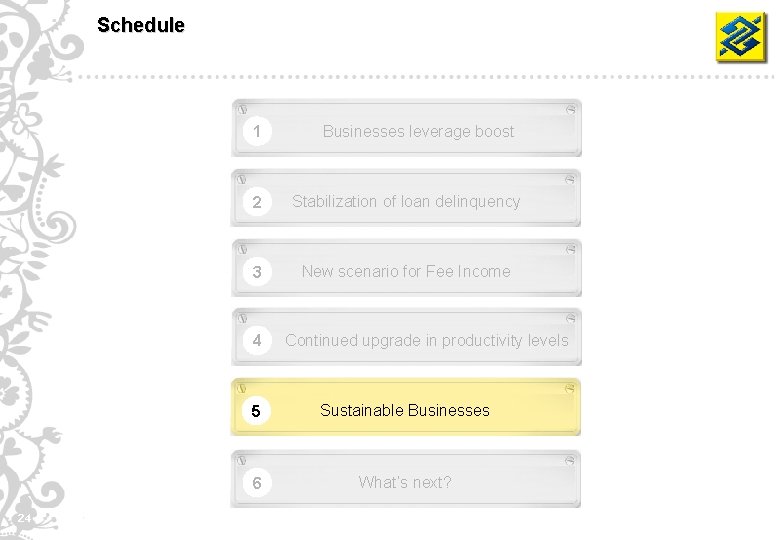Click right screw on Sustainable Businesses panel
The image size is (780, 540).
[570, 388]
